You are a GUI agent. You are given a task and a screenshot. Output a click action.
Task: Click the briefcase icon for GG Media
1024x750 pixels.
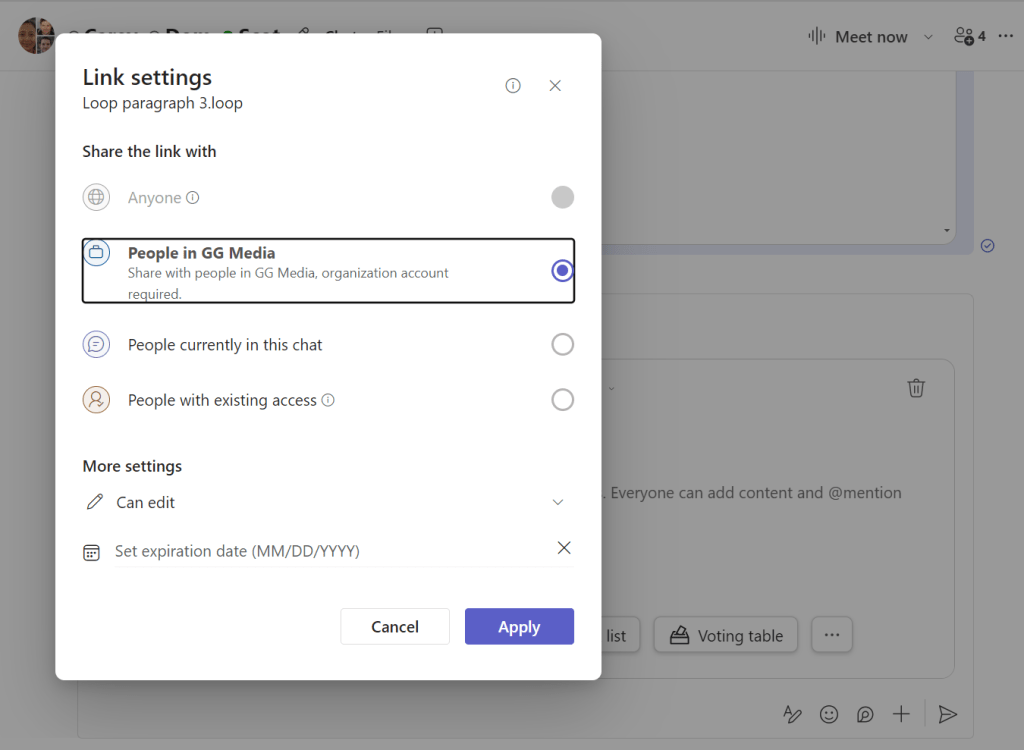(x=96, y=252)
